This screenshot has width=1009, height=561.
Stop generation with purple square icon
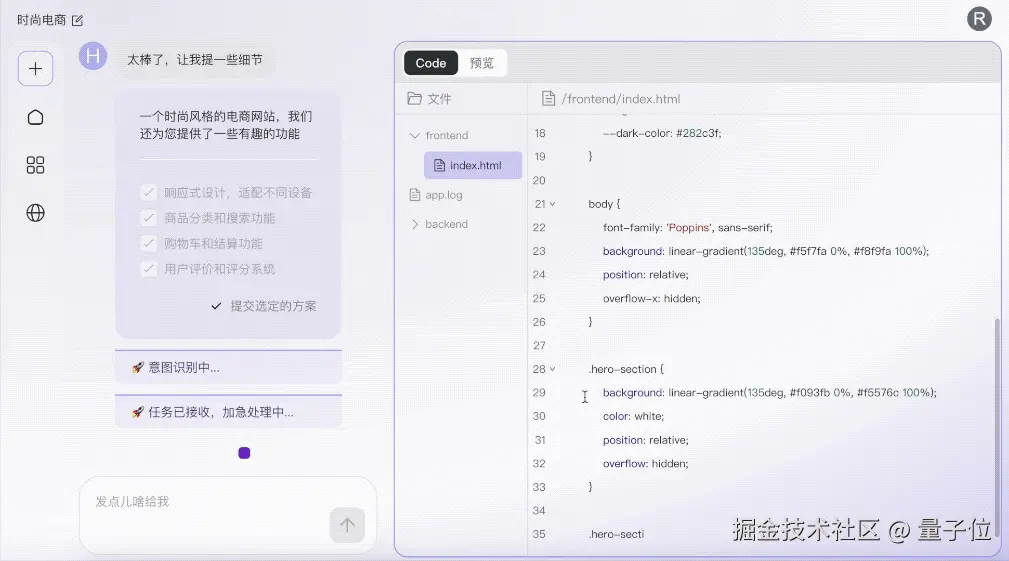click(x=244, y=453)
